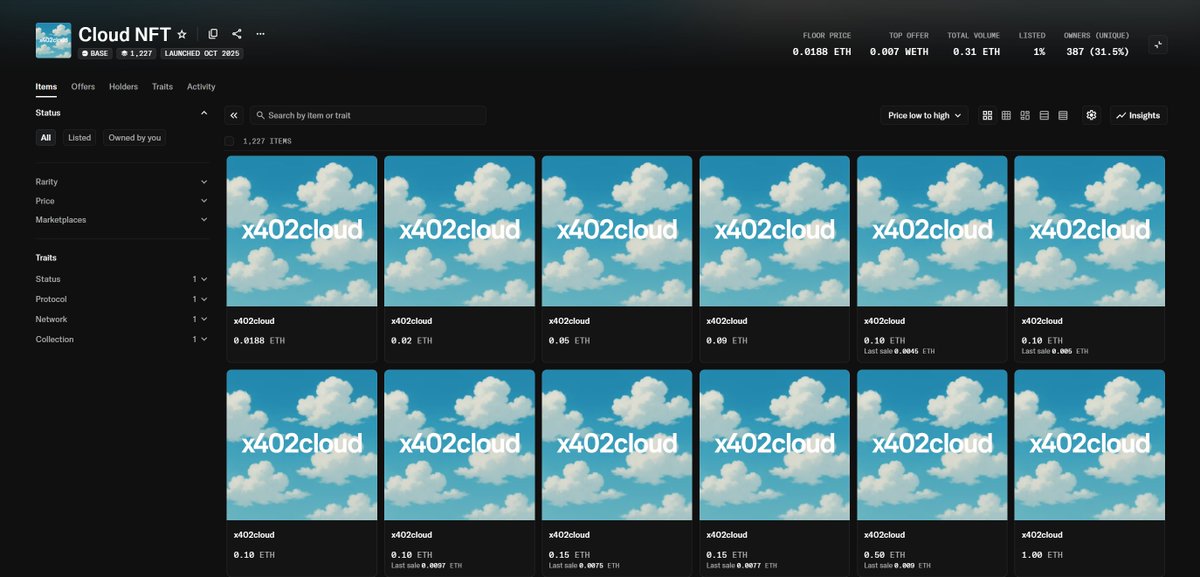This screenshot has width=1200, height=577.
Task: Click the Floor Price 0.0188 ETH stat
Action: pos(822,44)
